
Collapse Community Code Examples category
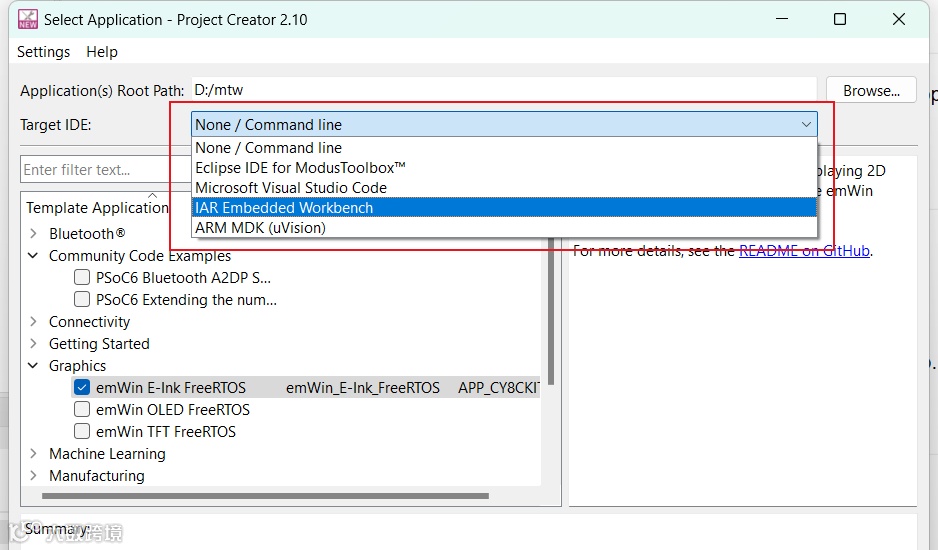(x=34, y=256)
